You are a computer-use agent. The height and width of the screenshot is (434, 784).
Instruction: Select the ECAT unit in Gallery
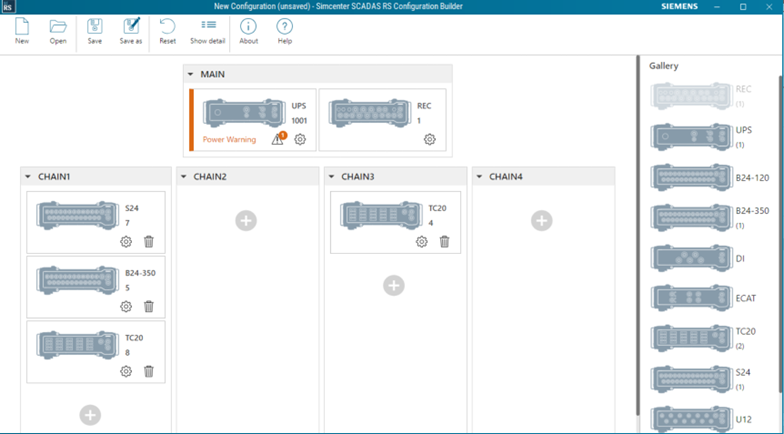690,297
